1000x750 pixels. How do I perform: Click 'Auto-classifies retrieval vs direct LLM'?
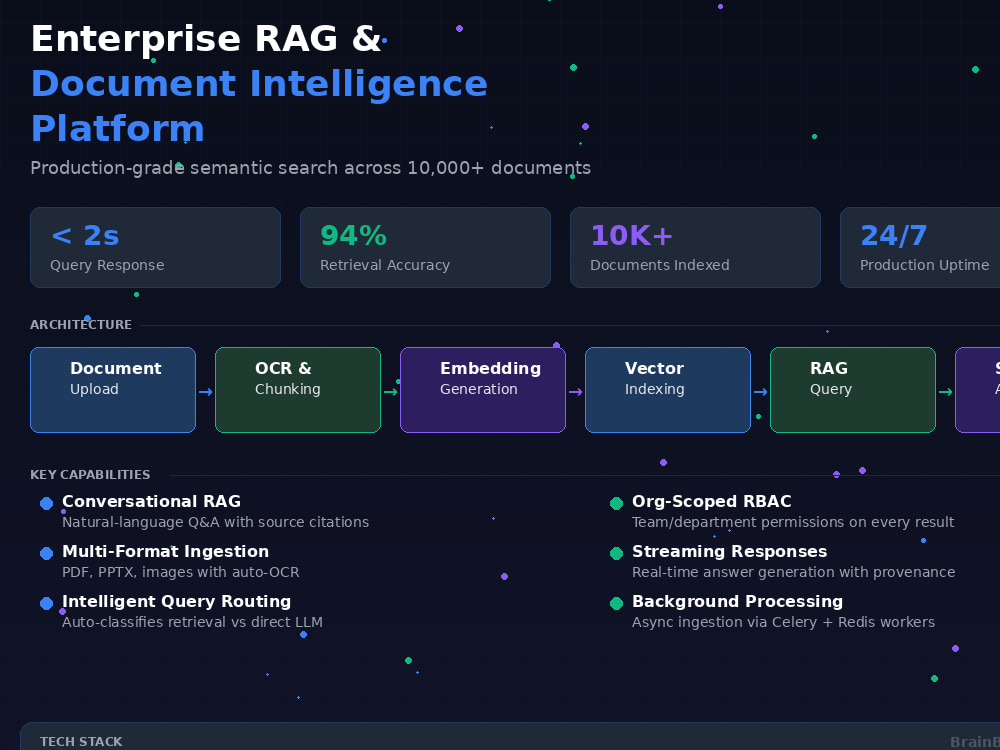pyautogui.click(x=192, y=622)
